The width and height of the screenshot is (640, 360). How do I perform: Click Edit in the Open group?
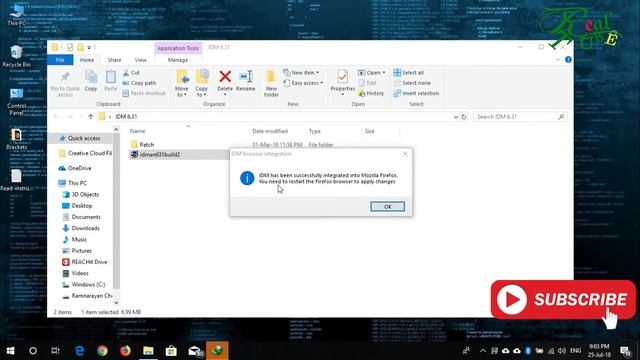coord(367,83)
